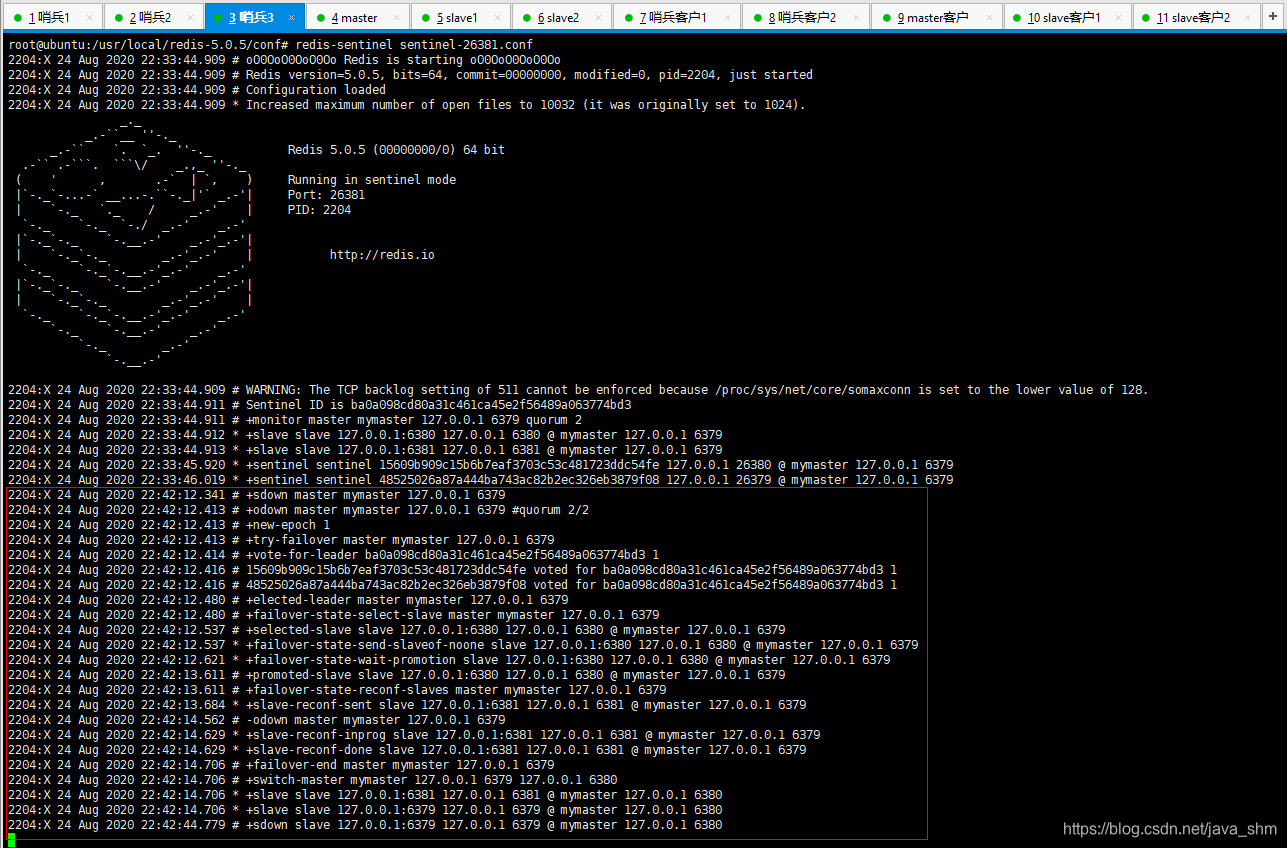1287x848 pixels.
Task: Switch to tab 1 哨兵1
Action: pyautogui.click(x=52, y=18)
